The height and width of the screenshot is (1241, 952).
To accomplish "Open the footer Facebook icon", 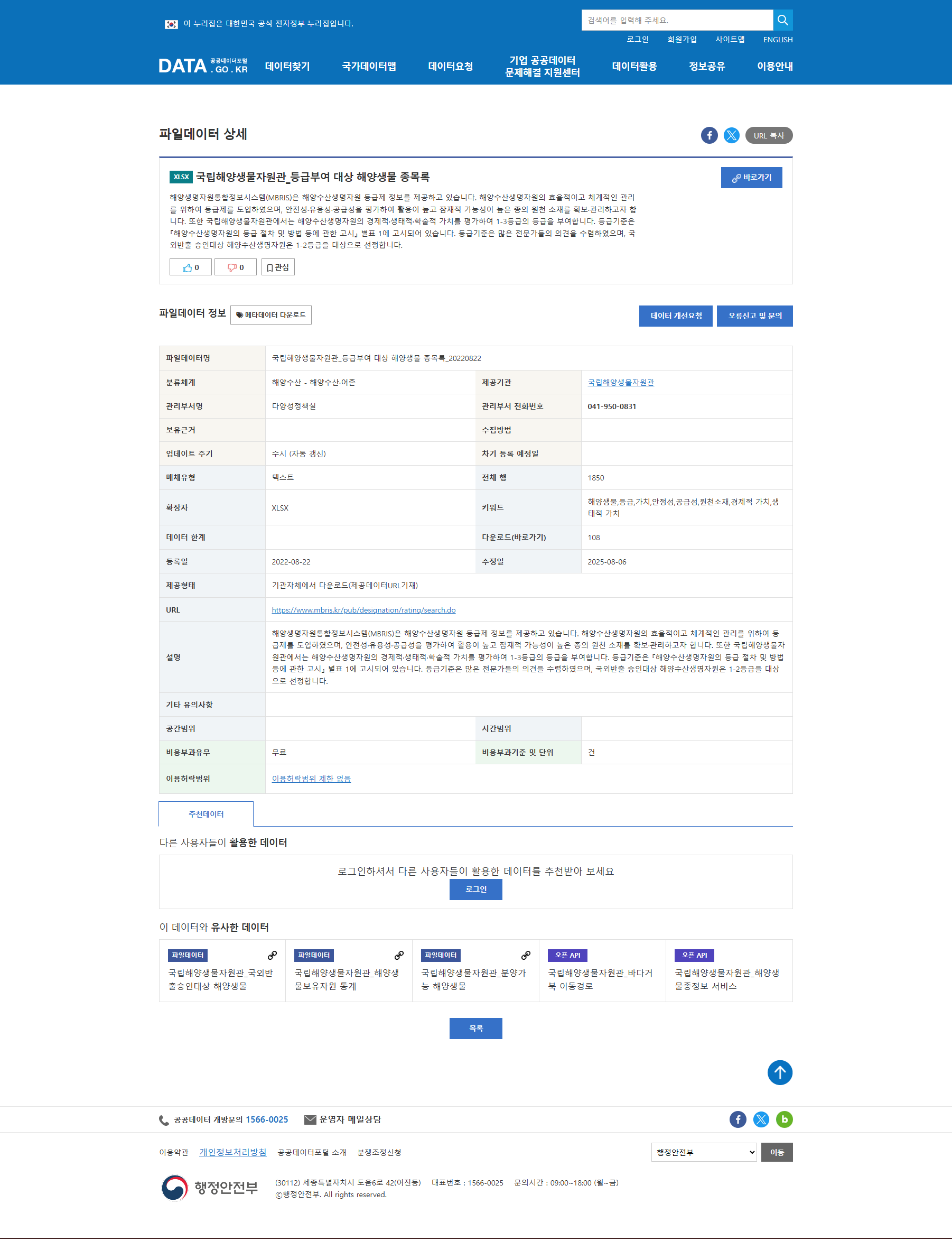I will [x=737, y=1119].
